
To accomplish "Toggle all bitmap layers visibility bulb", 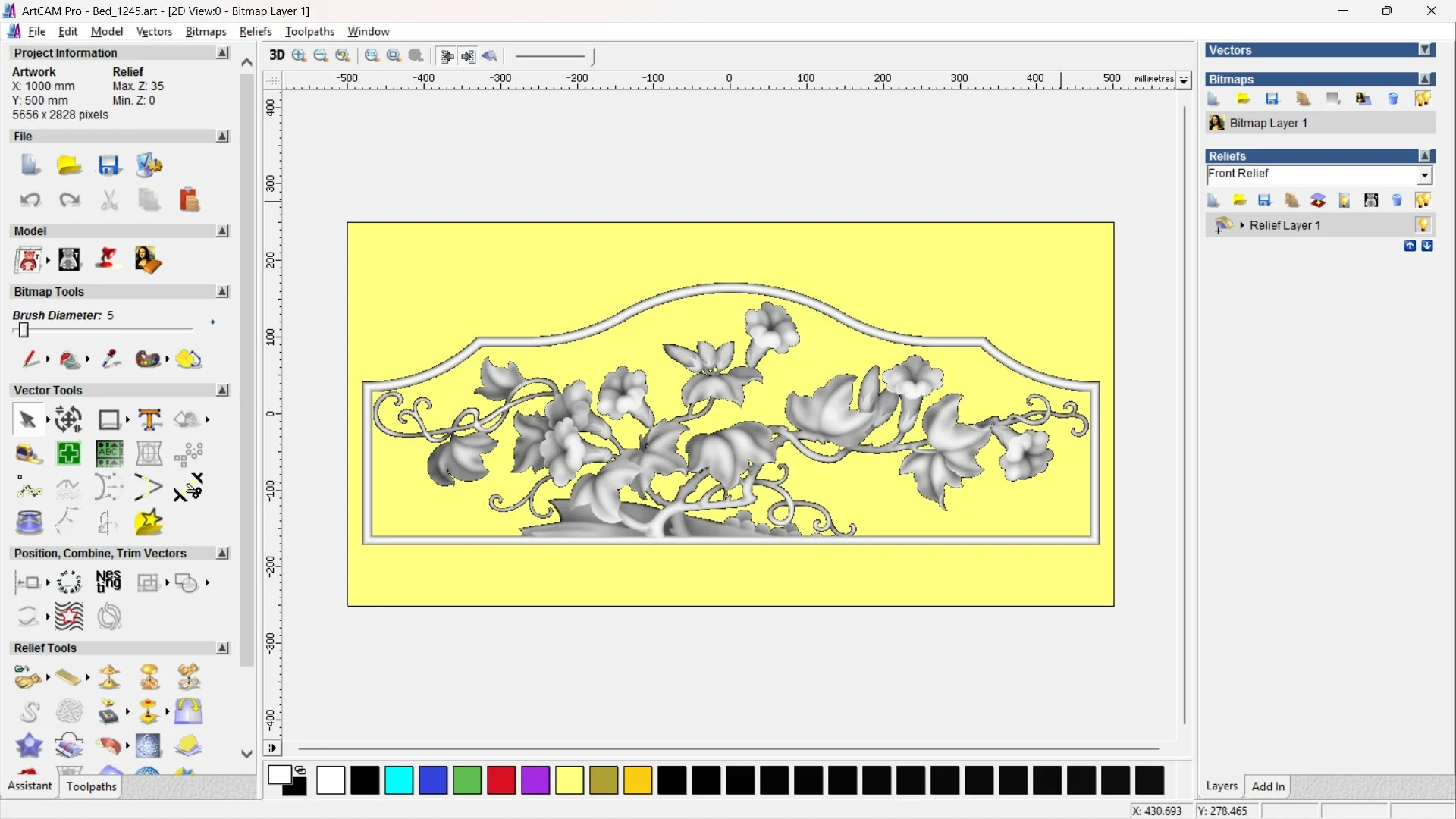I will [1423, 99].
